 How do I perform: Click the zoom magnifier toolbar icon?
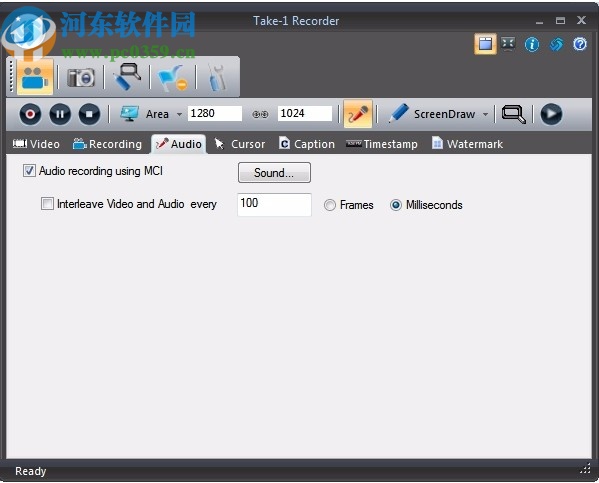coord(513,114)
